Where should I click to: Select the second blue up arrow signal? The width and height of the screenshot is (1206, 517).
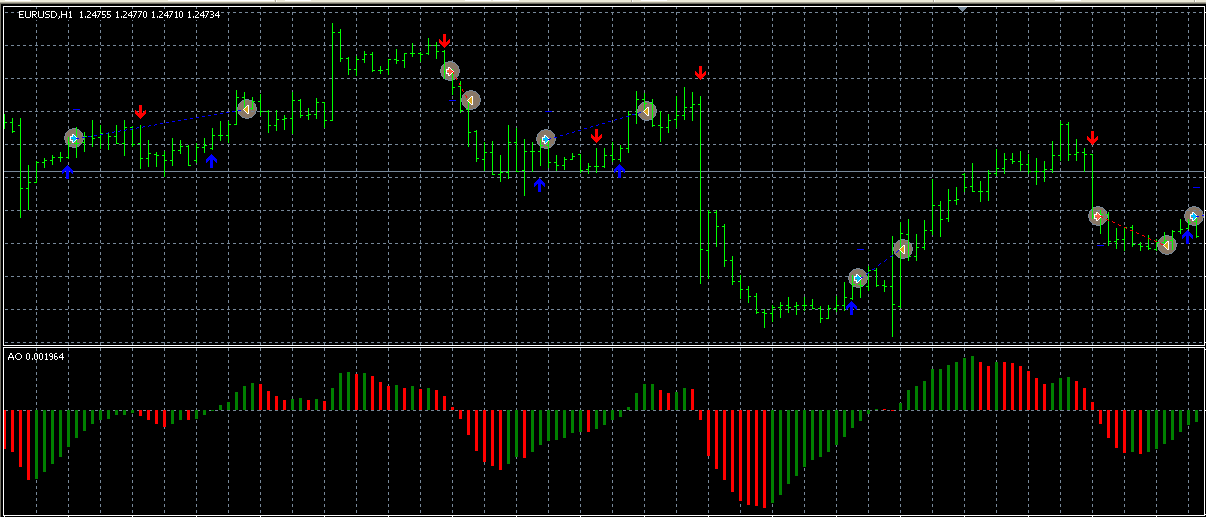(x=211, y=160)
